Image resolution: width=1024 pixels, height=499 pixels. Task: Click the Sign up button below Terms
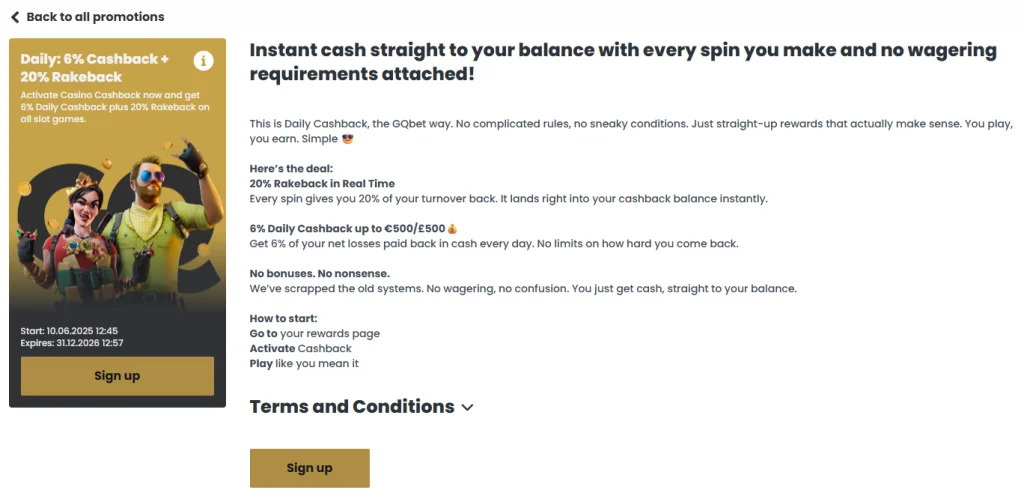[310, 468]
